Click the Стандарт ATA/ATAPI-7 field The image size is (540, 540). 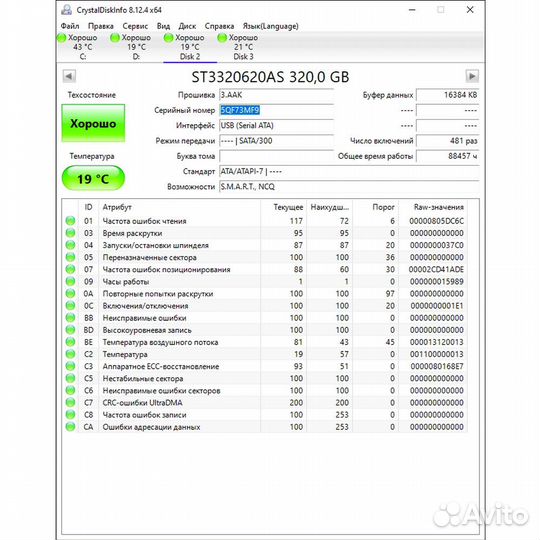point(349,171)
